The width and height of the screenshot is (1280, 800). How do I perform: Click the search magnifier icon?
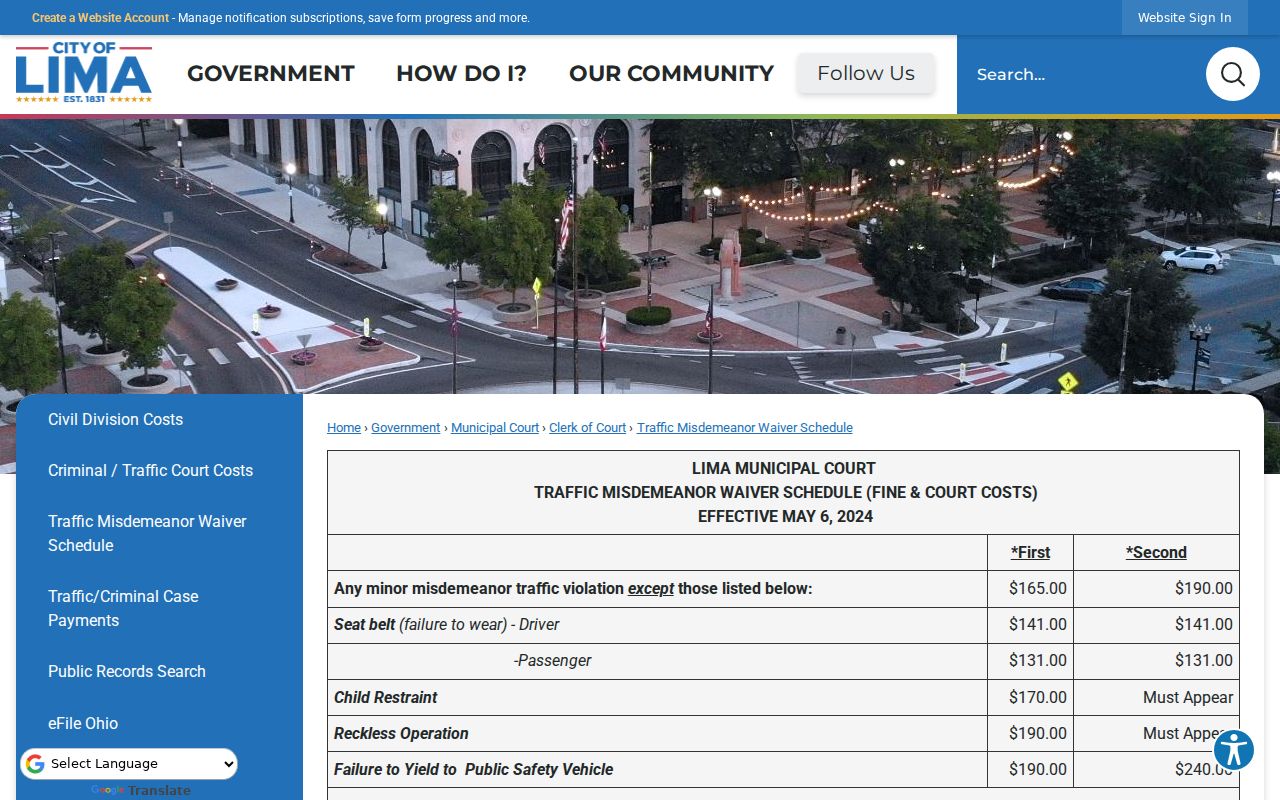pyautogui.click(x=1232, y=74)
